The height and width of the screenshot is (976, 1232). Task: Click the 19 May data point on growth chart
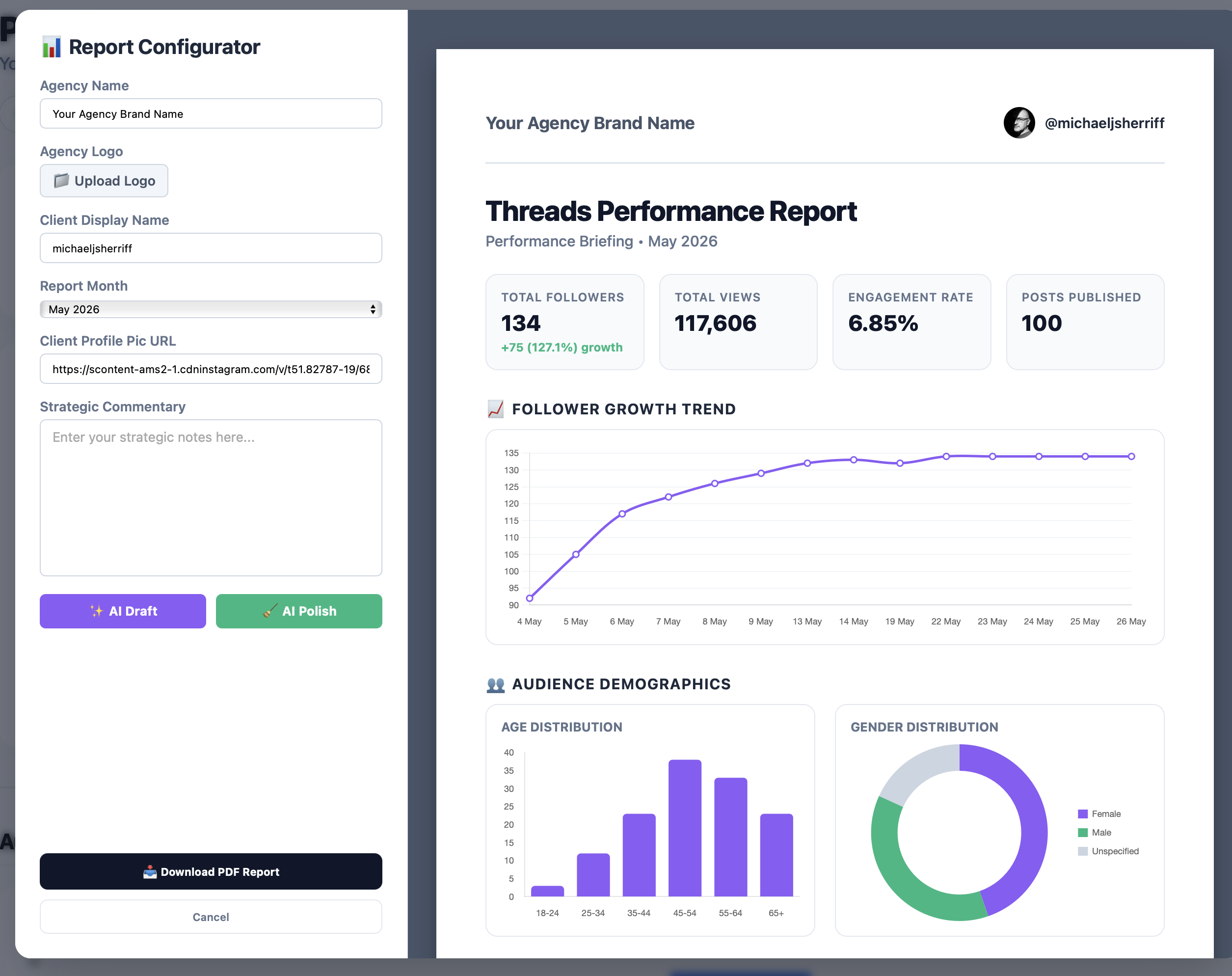pos(900,463)
